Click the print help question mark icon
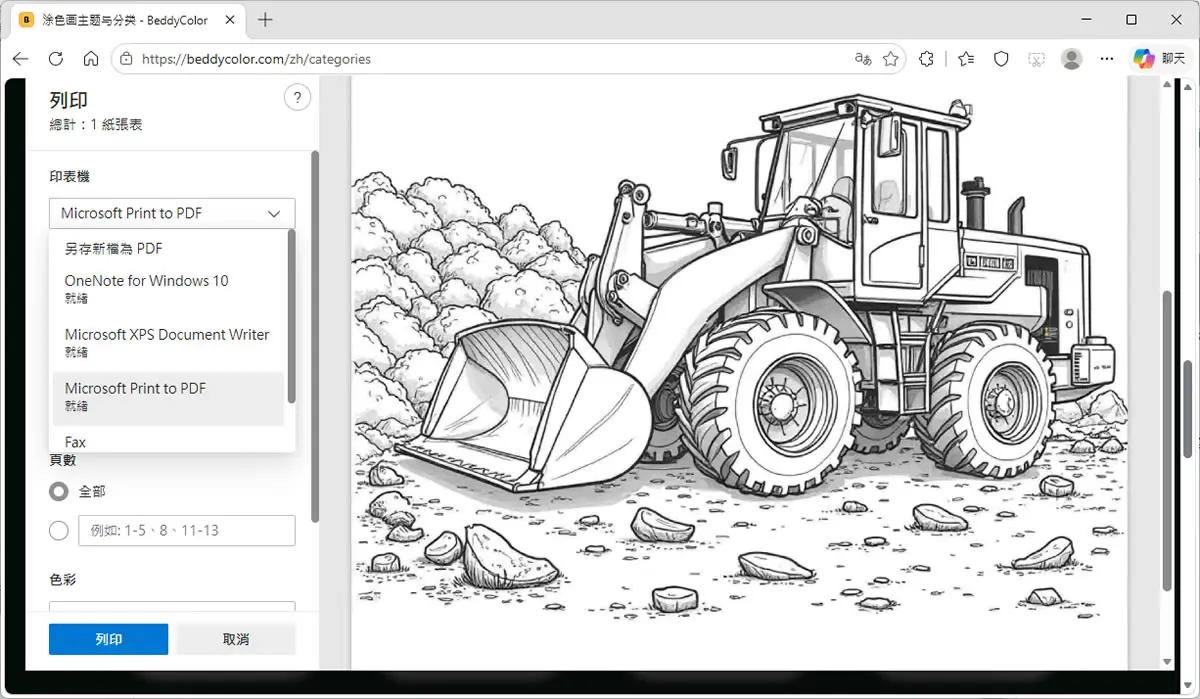The image size is (1200, 699). [297, 97]
